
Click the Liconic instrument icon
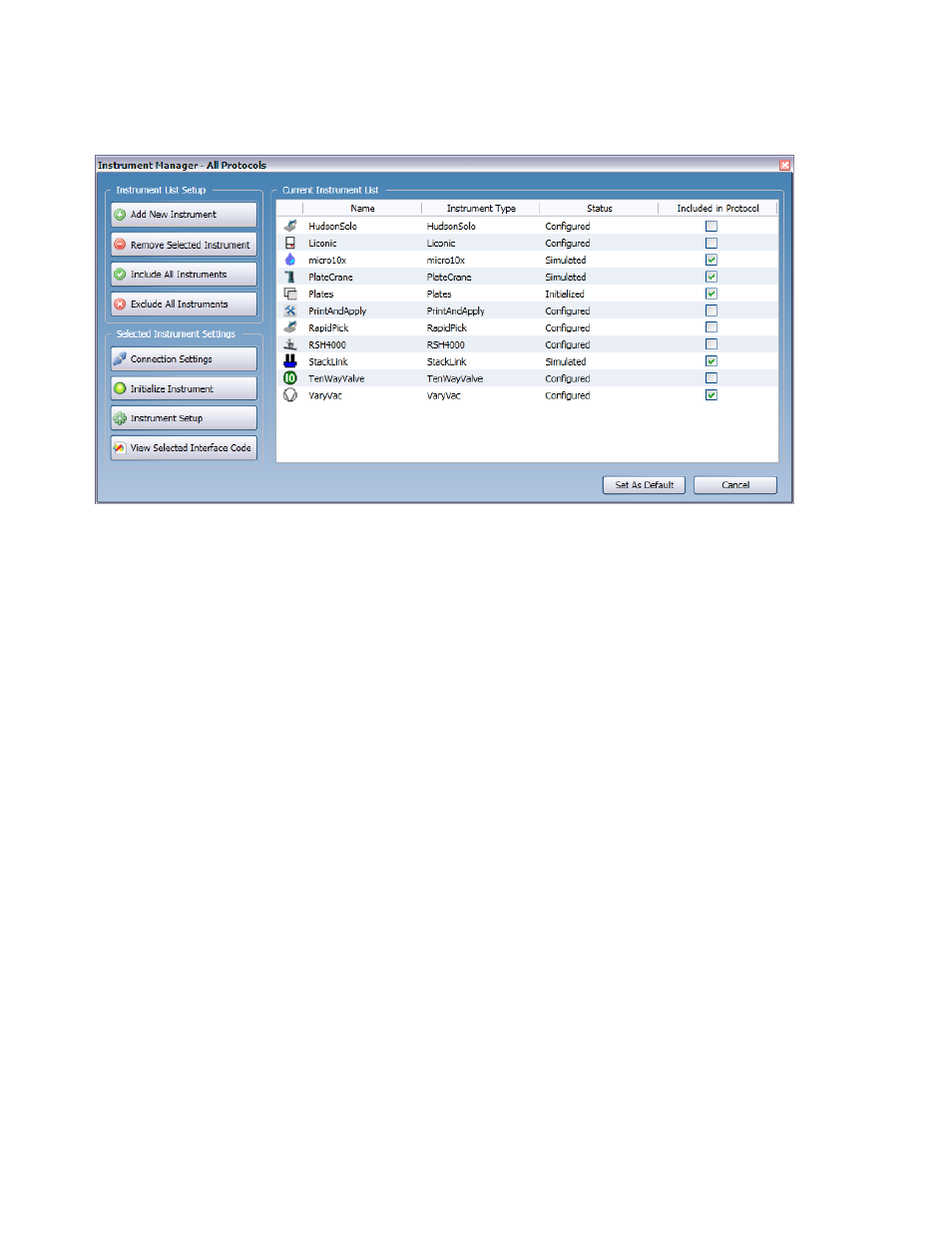[290, 243]
